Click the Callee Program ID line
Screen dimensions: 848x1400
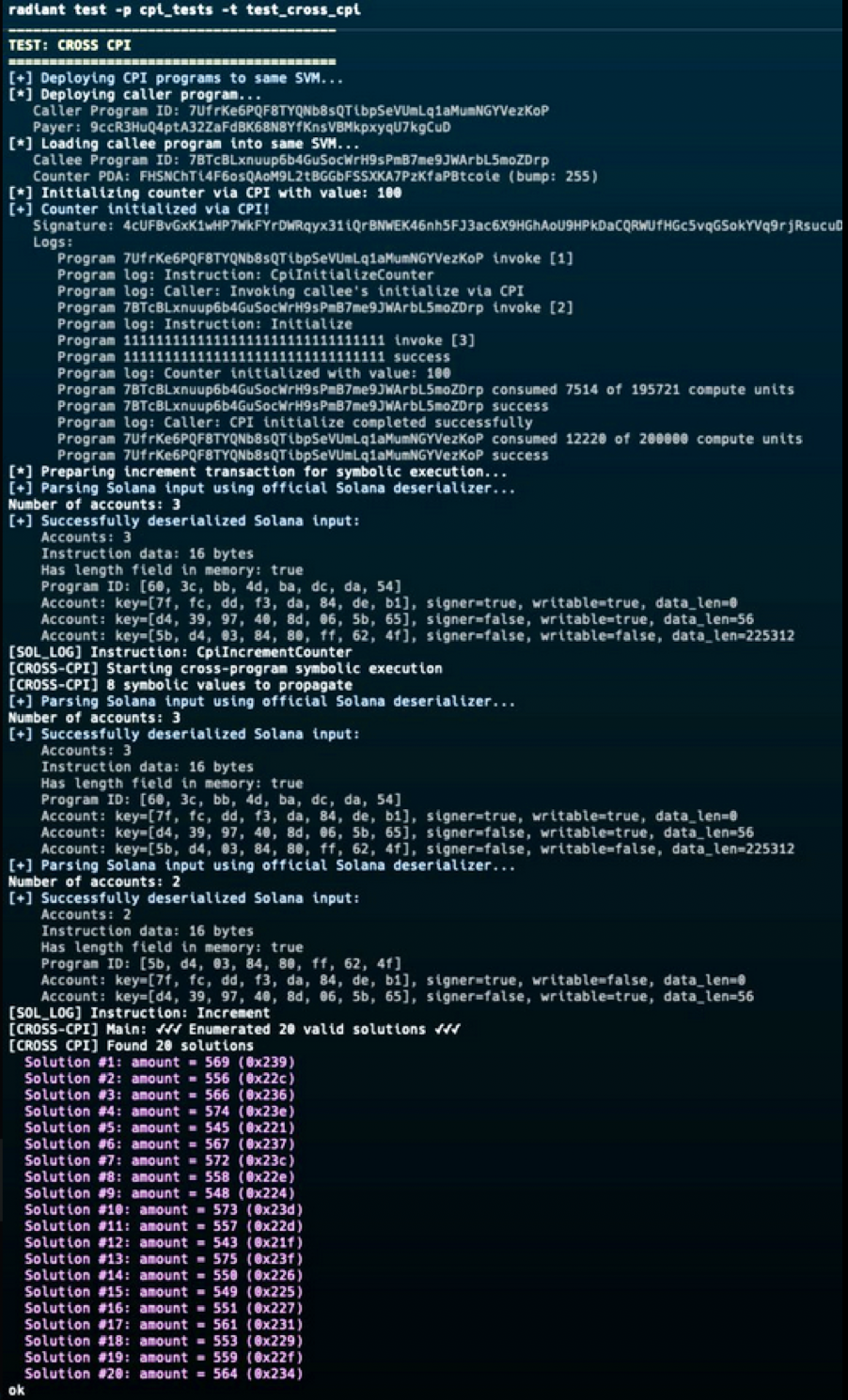coord(290,160)
